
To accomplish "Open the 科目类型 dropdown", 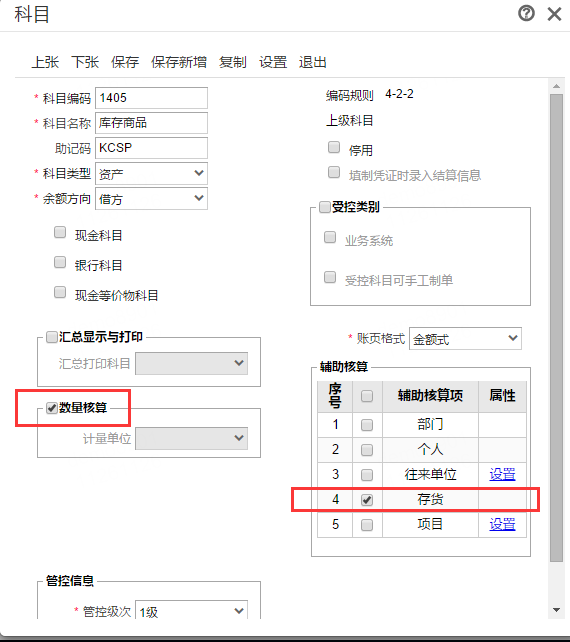I will point(152,174).
